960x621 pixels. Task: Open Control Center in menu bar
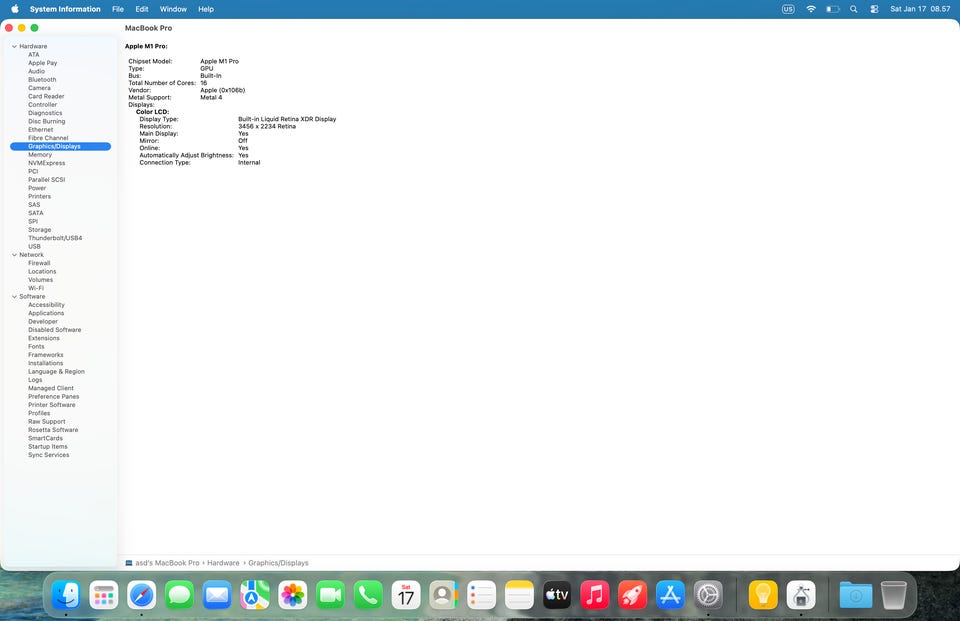pyautogui.click(x=874, y=9)
